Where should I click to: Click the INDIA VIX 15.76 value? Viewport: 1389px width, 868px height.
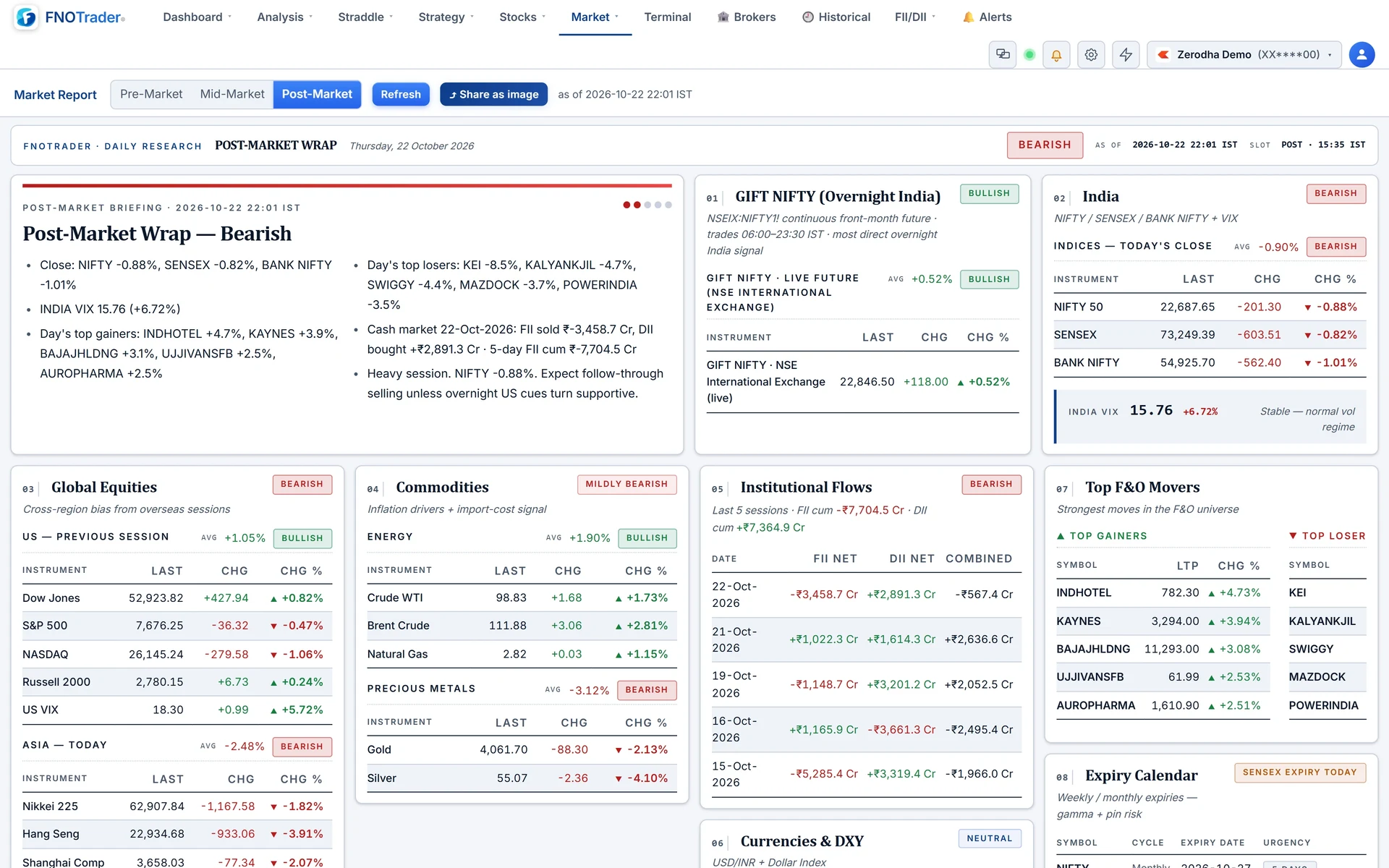1151,410
